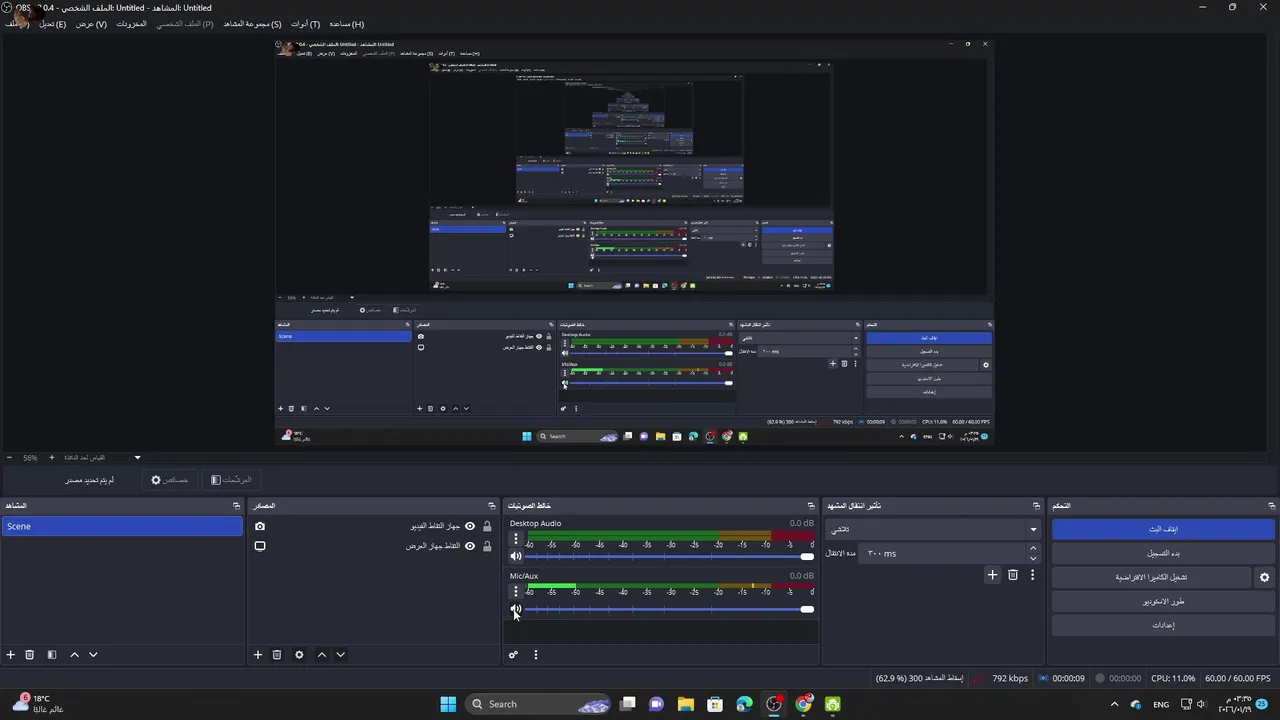Click the camera icon of video capture source
1280x720 pixels.
tap(260, 526)
